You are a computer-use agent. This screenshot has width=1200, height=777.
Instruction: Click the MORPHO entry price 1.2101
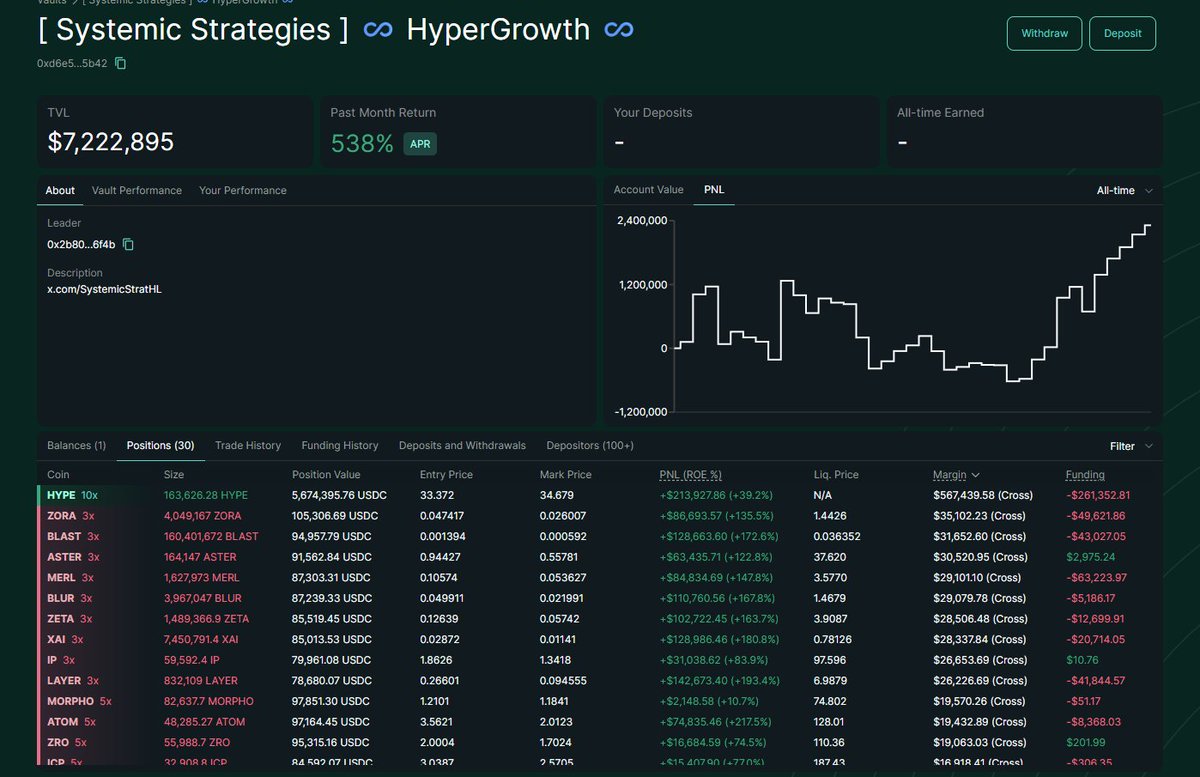pos(436,701)
